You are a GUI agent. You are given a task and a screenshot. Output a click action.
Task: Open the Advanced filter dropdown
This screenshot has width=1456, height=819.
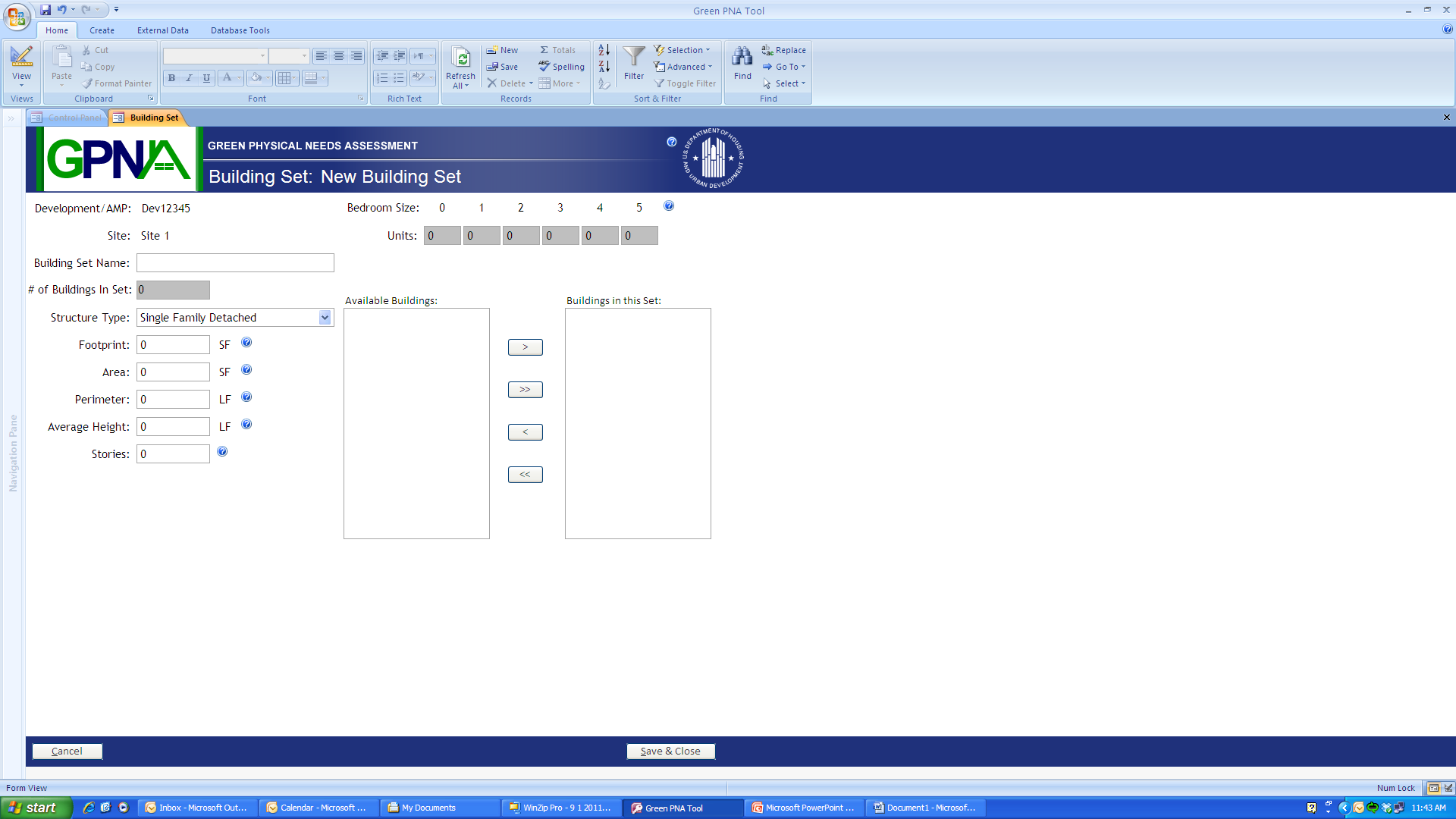684,67
